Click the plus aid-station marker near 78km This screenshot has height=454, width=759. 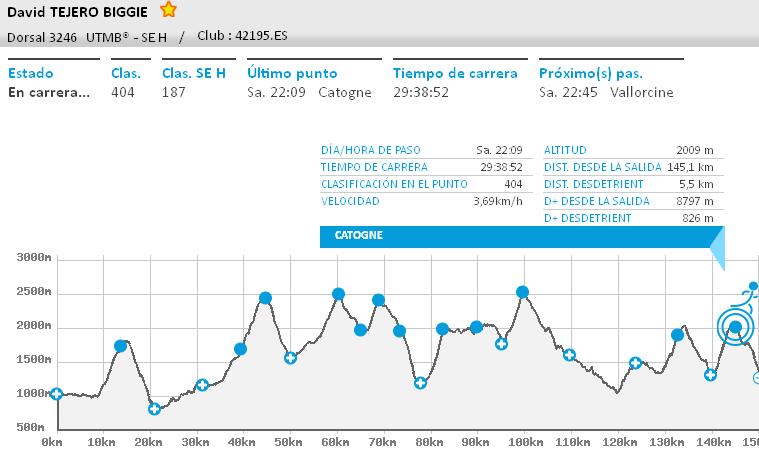tap(421, 382)
